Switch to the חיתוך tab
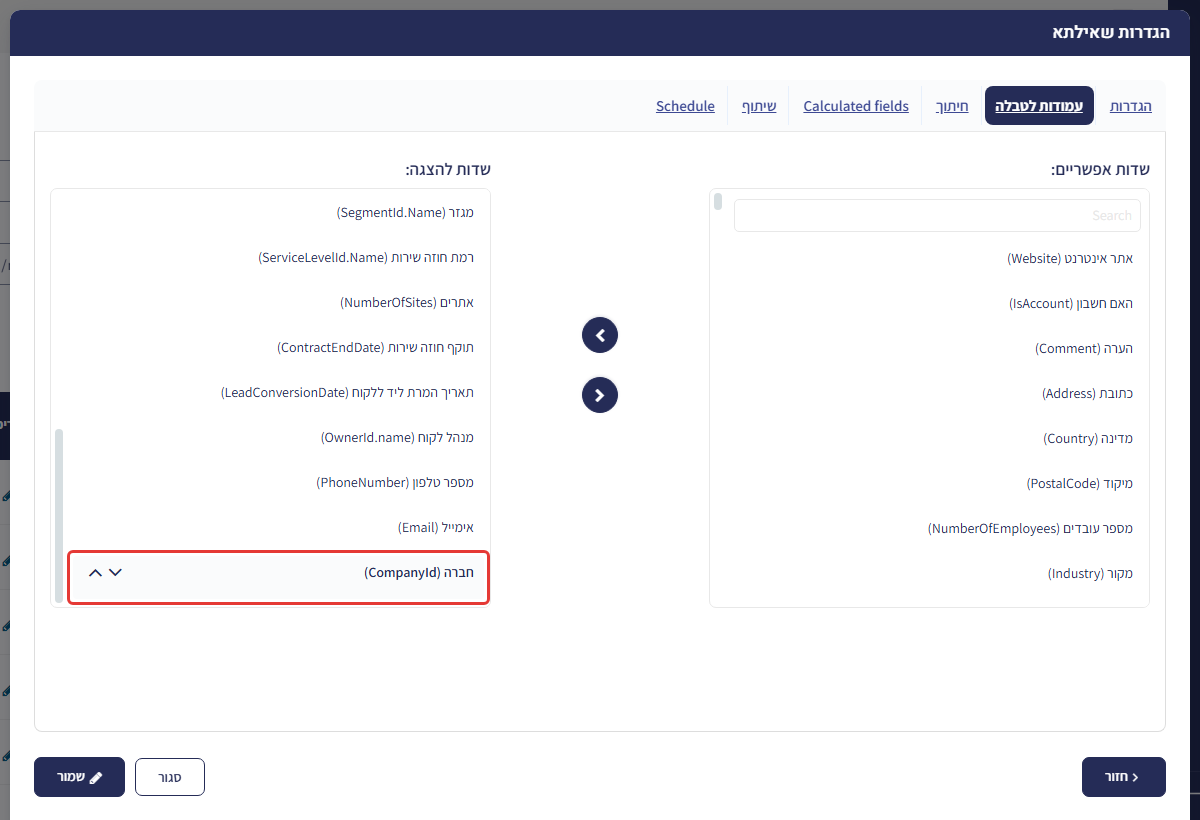The width and height of the screenshot is (1200, 820). pyautogui.click(x=952, y=106)
